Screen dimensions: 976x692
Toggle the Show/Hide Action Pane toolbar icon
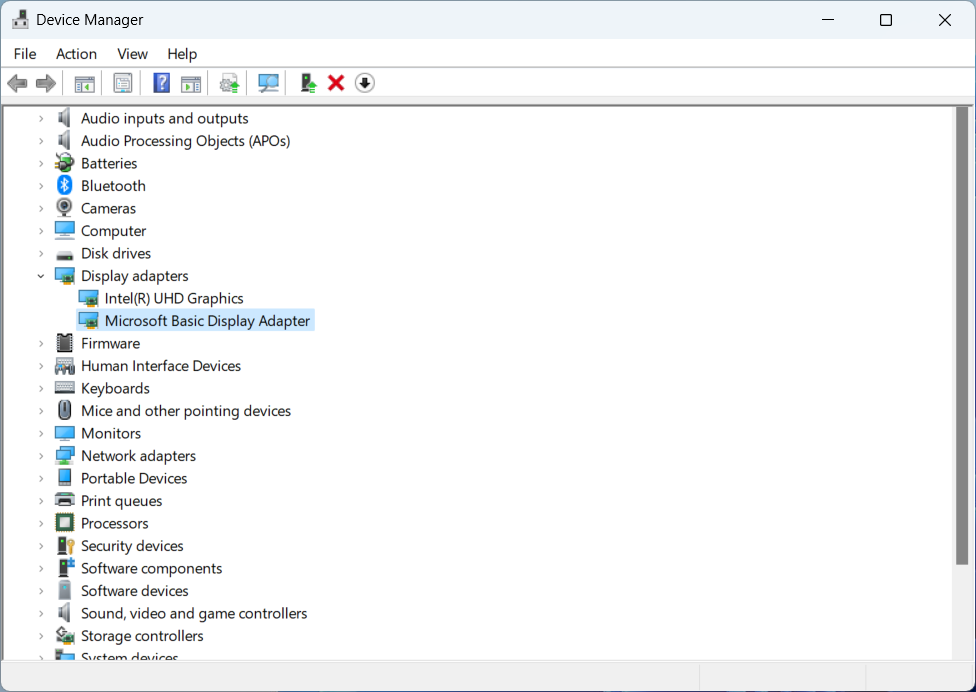tap(191, 83)
